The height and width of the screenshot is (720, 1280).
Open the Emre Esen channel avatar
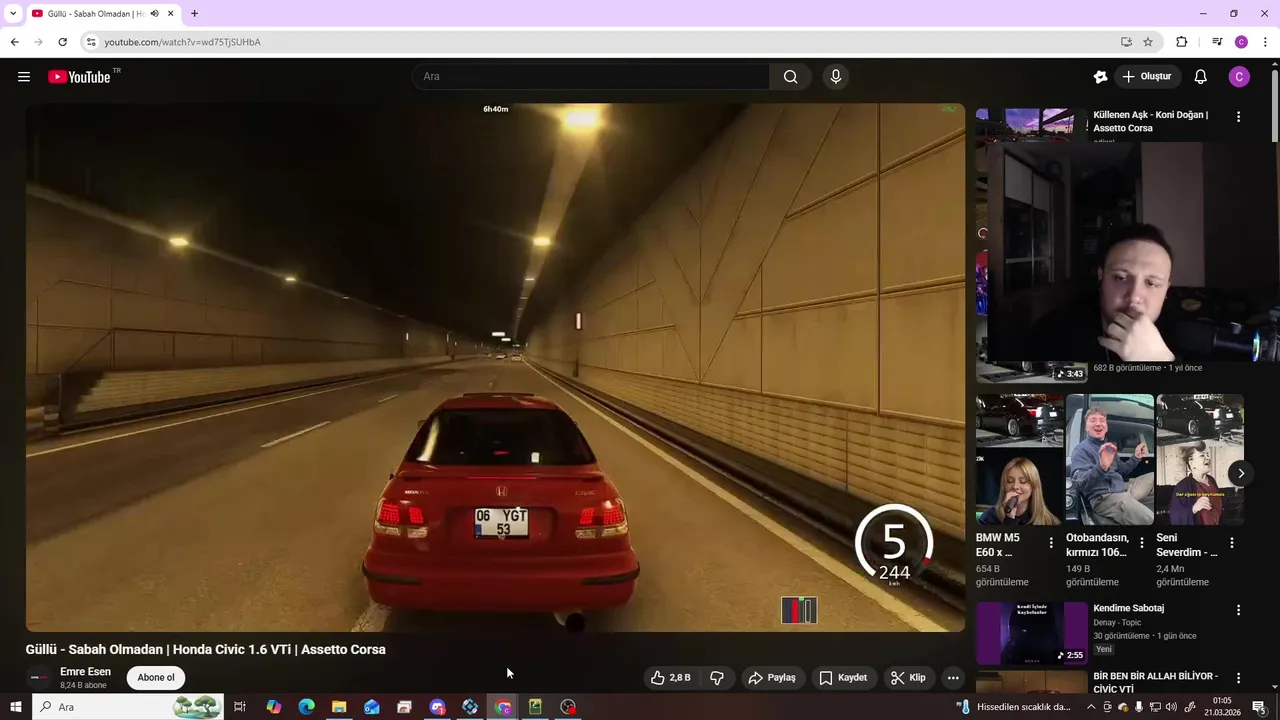(39, 678)
